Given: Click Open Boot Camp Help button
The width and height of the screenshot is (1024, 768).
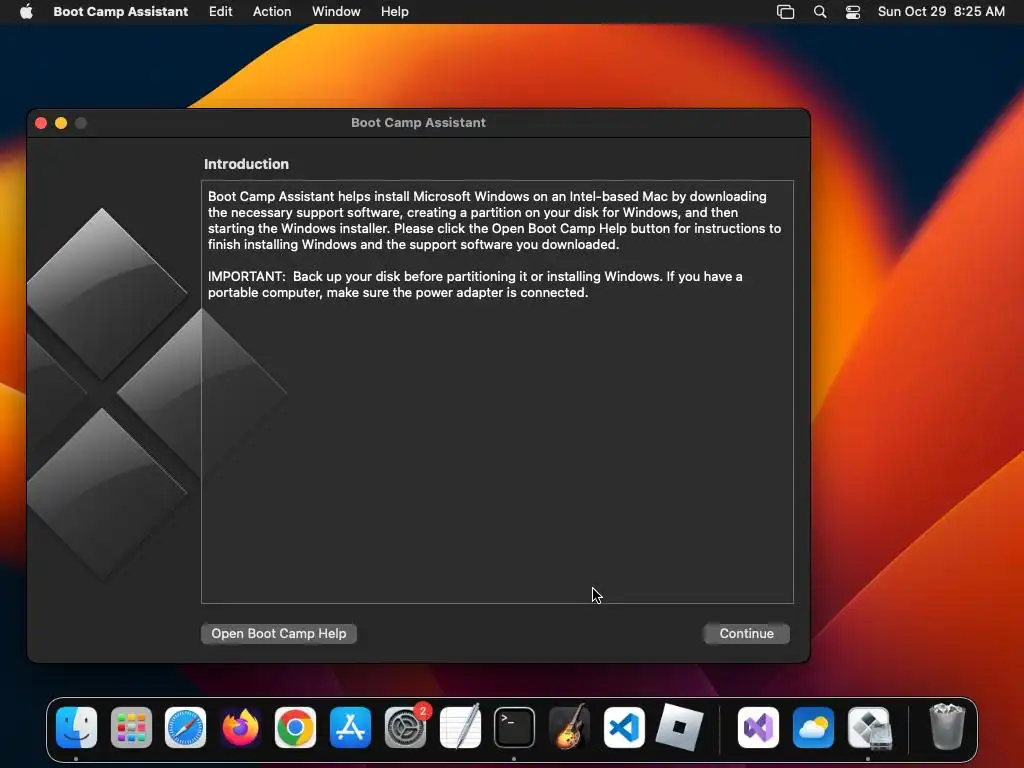Looking at the screenshot, I should 279,633.
